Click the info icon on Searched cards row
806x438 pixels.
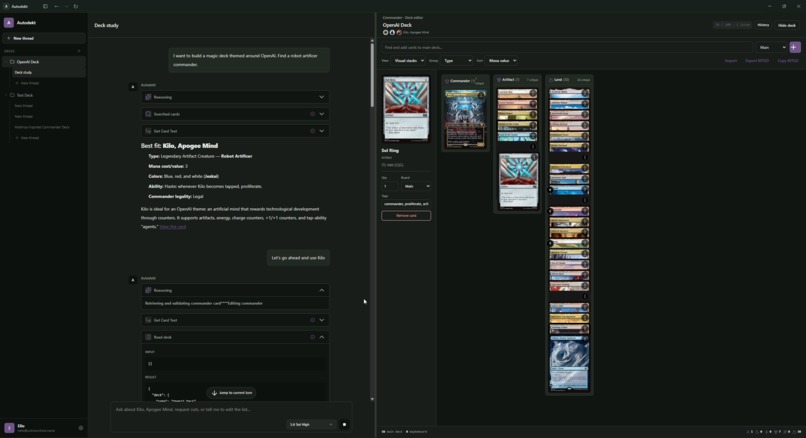point(312,114)
